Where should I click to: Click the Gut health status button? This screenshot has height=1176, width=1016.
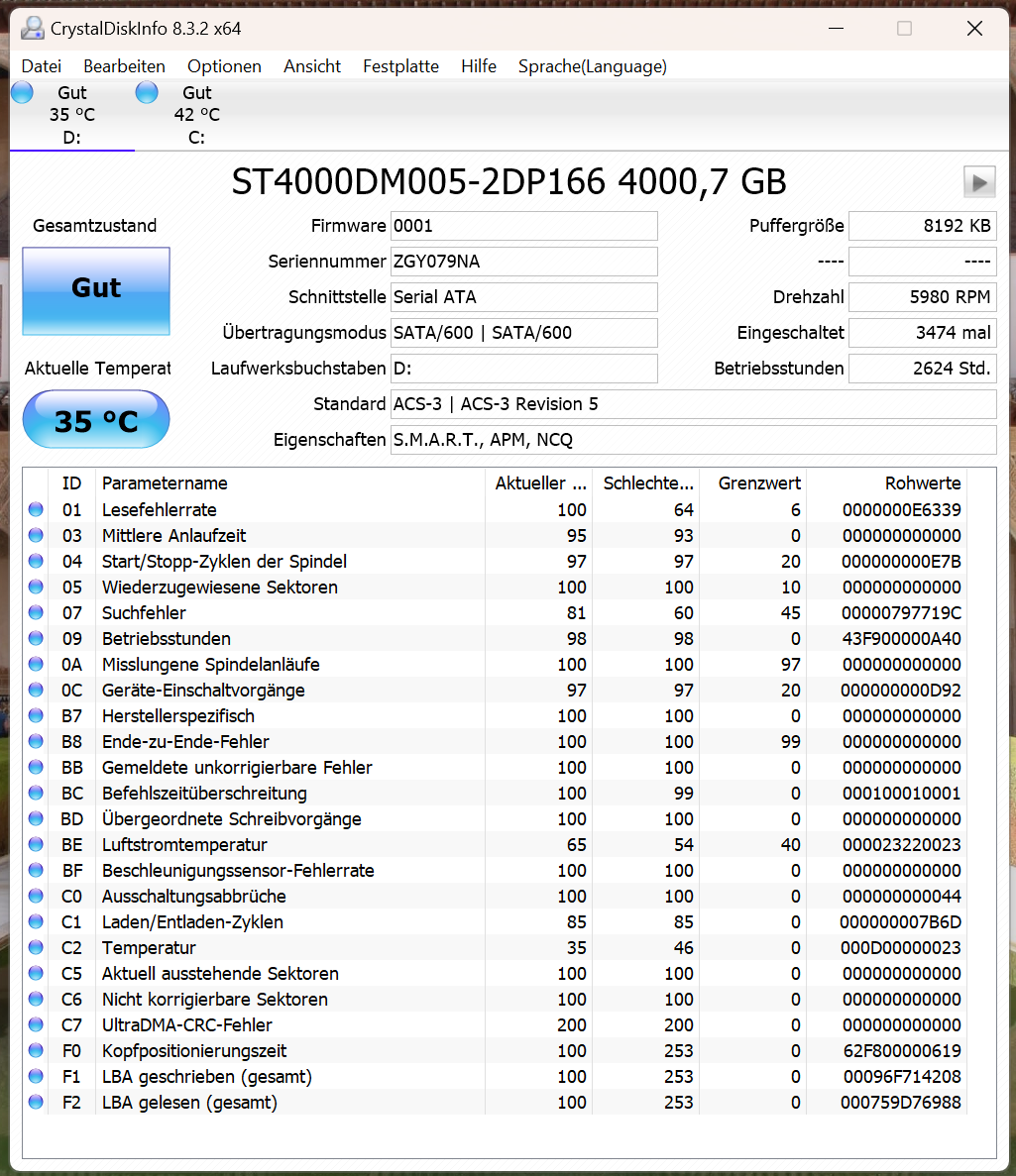pos(96,291)
